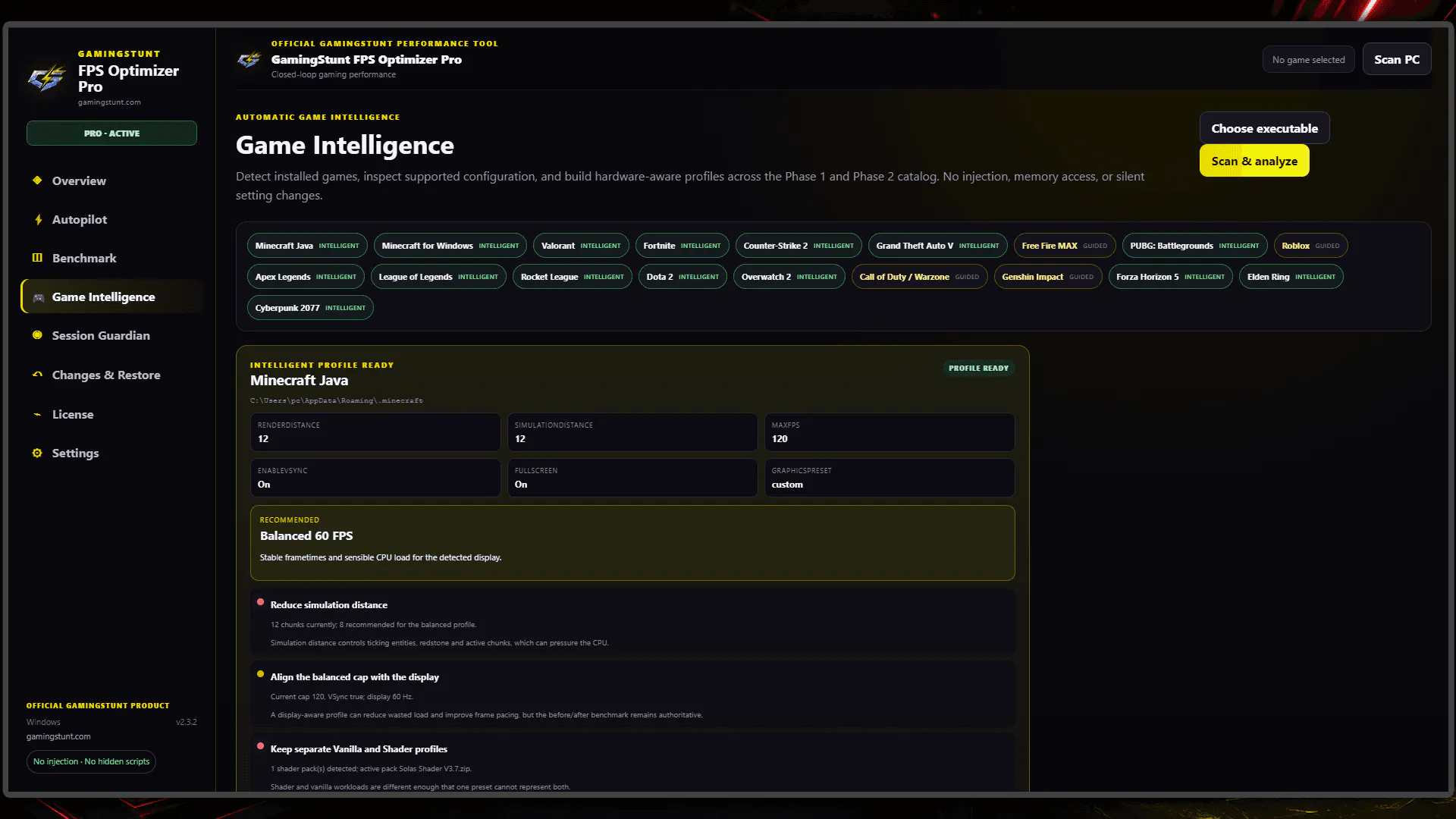The width and height of the screenshot is (1456, 819).
Task: Select the Free Fire MAX chip
Action: point(1065,246)
